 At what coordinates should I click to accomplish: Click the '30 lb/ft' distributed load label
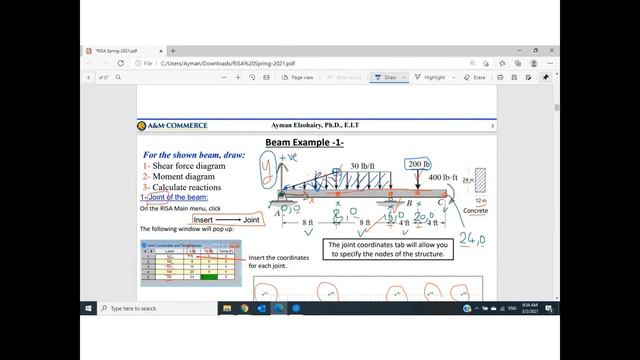[362, 166]
